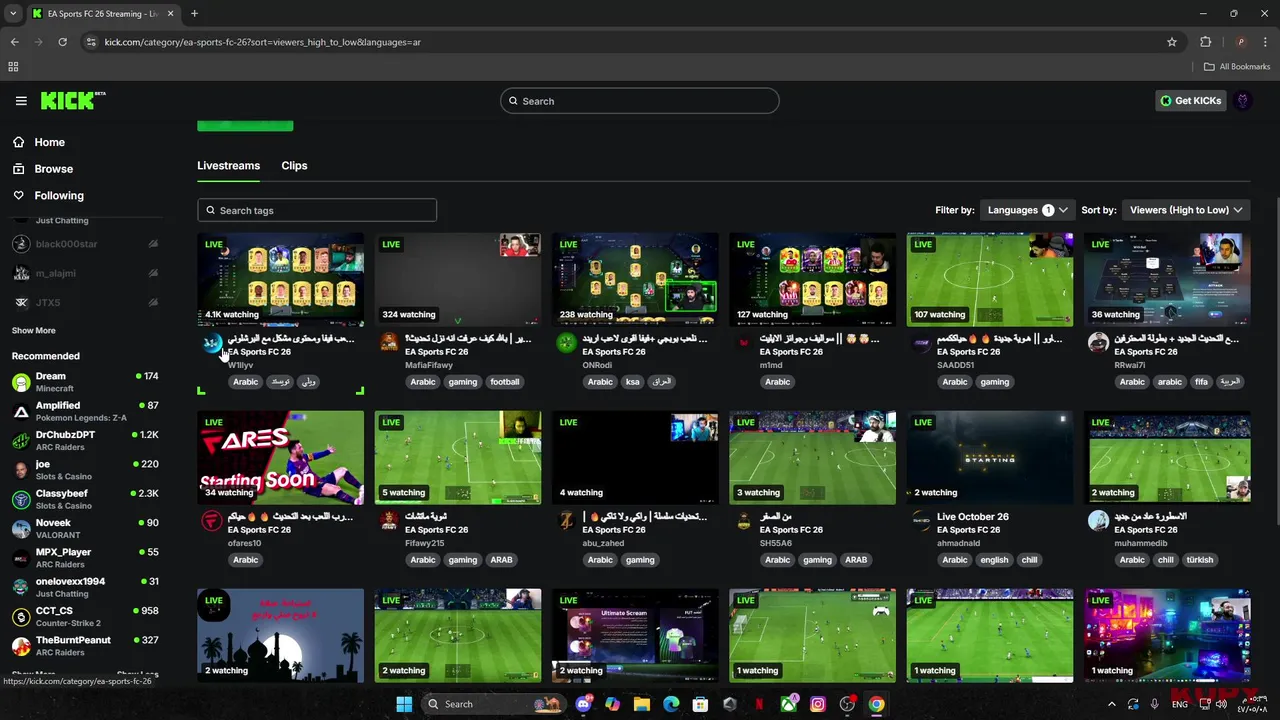The height and width of the screenshot is (720, 1280).
Task: Open offline followed channel JTX5
Action: point(85,302)
